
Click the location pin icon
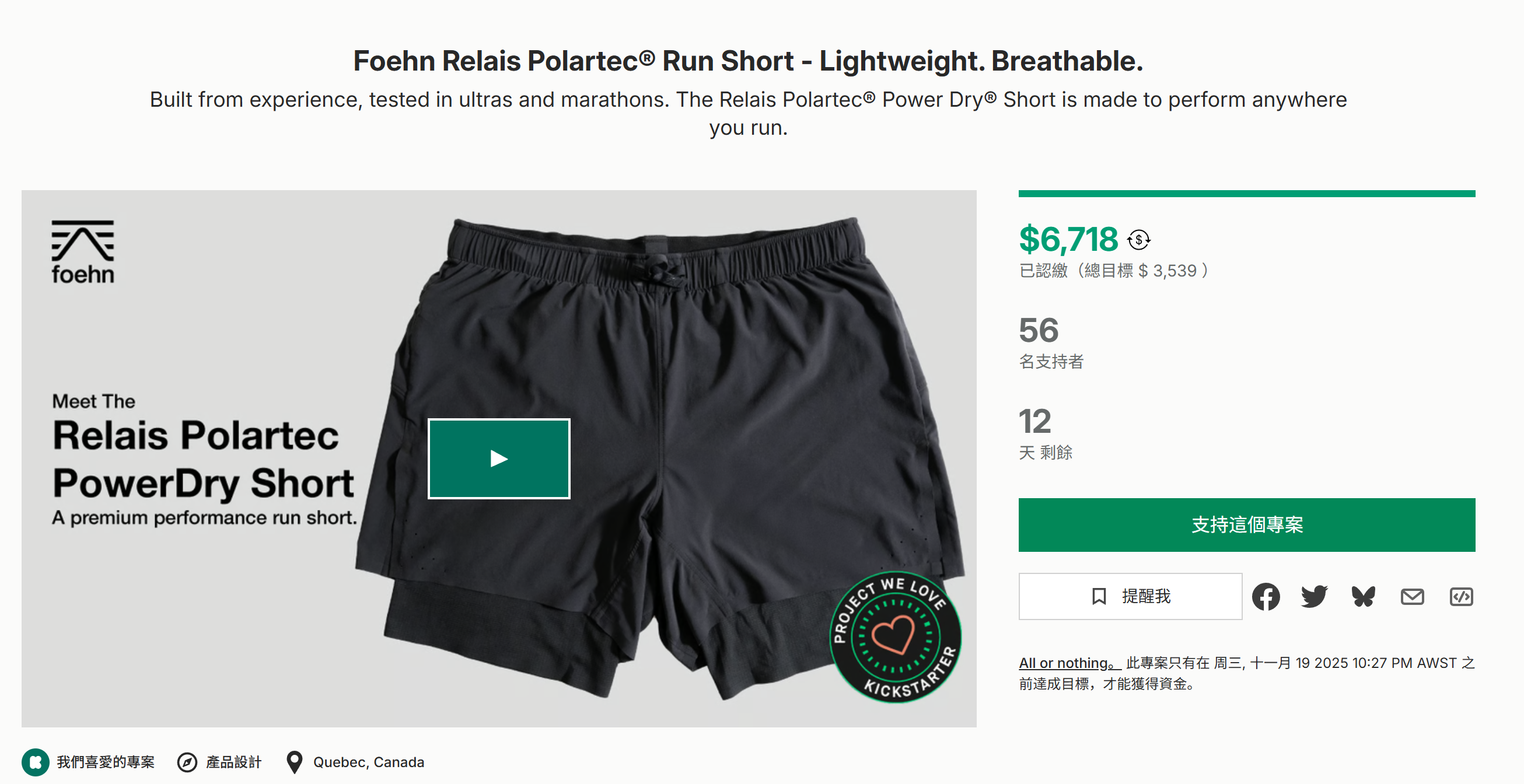(x=294, y=762)
